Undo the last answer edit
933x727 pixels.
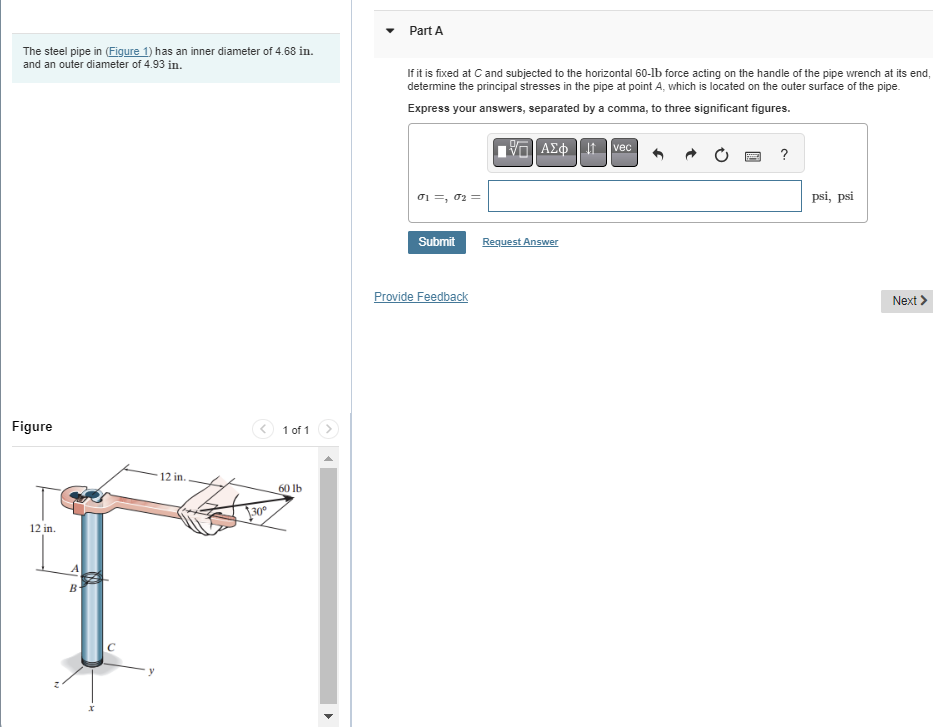[659, 154]
